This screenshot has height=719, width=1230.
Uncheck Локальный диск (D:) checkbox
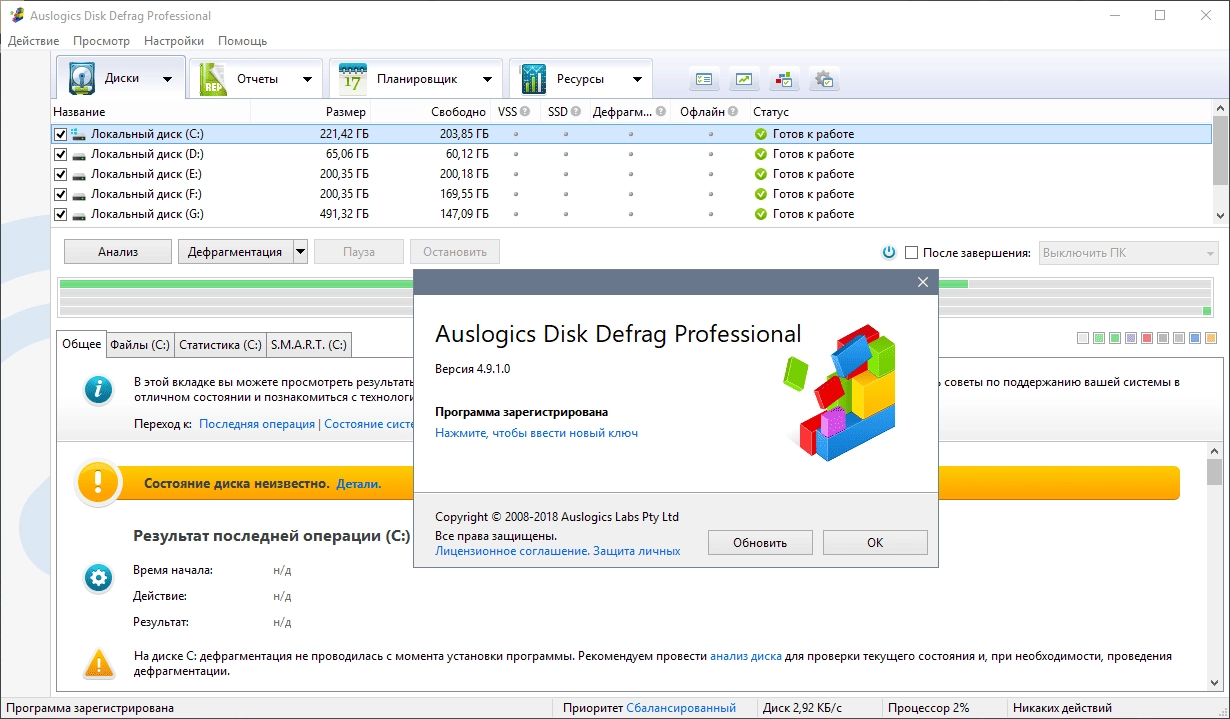click(x=60, y=154)
